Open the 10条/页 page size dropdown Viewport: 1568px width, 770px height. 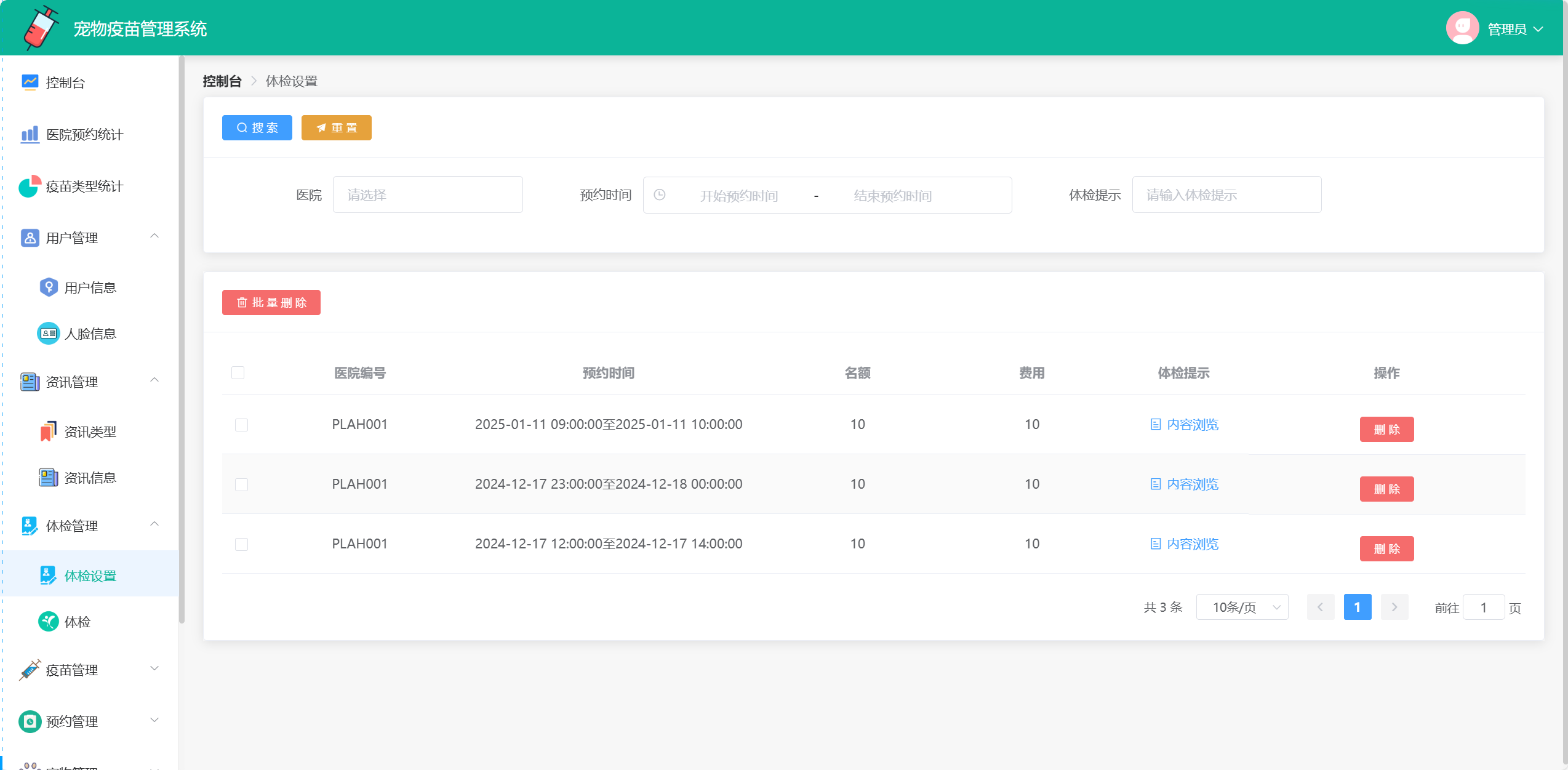(x=1242, y=608)
